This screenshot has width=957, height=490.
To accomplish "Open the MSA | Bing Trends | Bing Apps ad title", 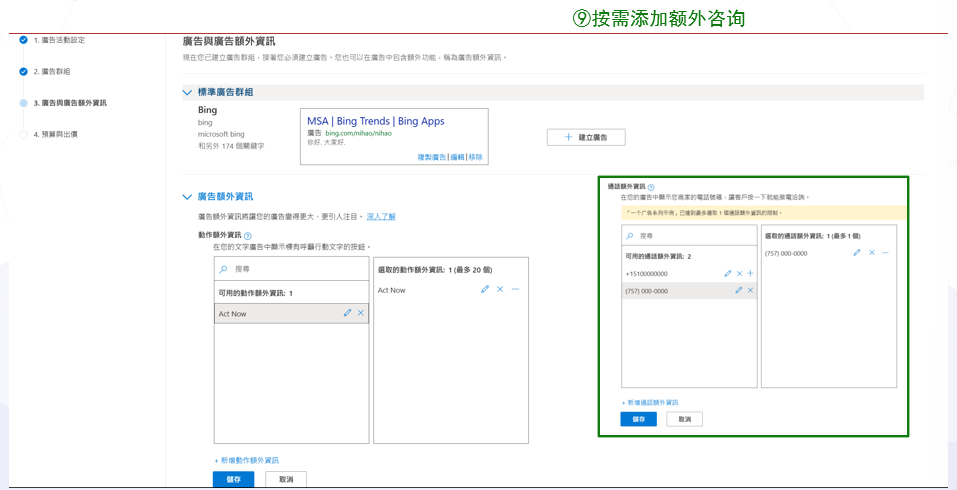I will click(x=375, y=121).
